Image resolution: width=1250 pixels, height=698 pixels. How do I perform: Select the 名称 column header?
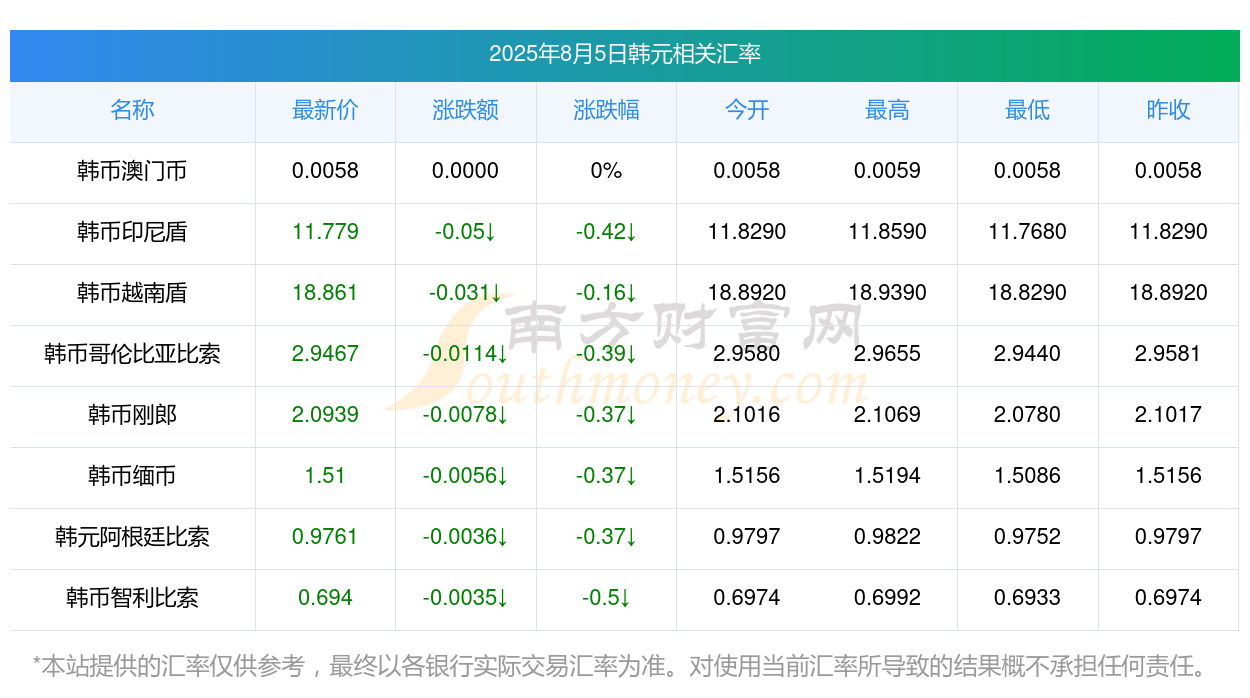click(x=132, y=110)
